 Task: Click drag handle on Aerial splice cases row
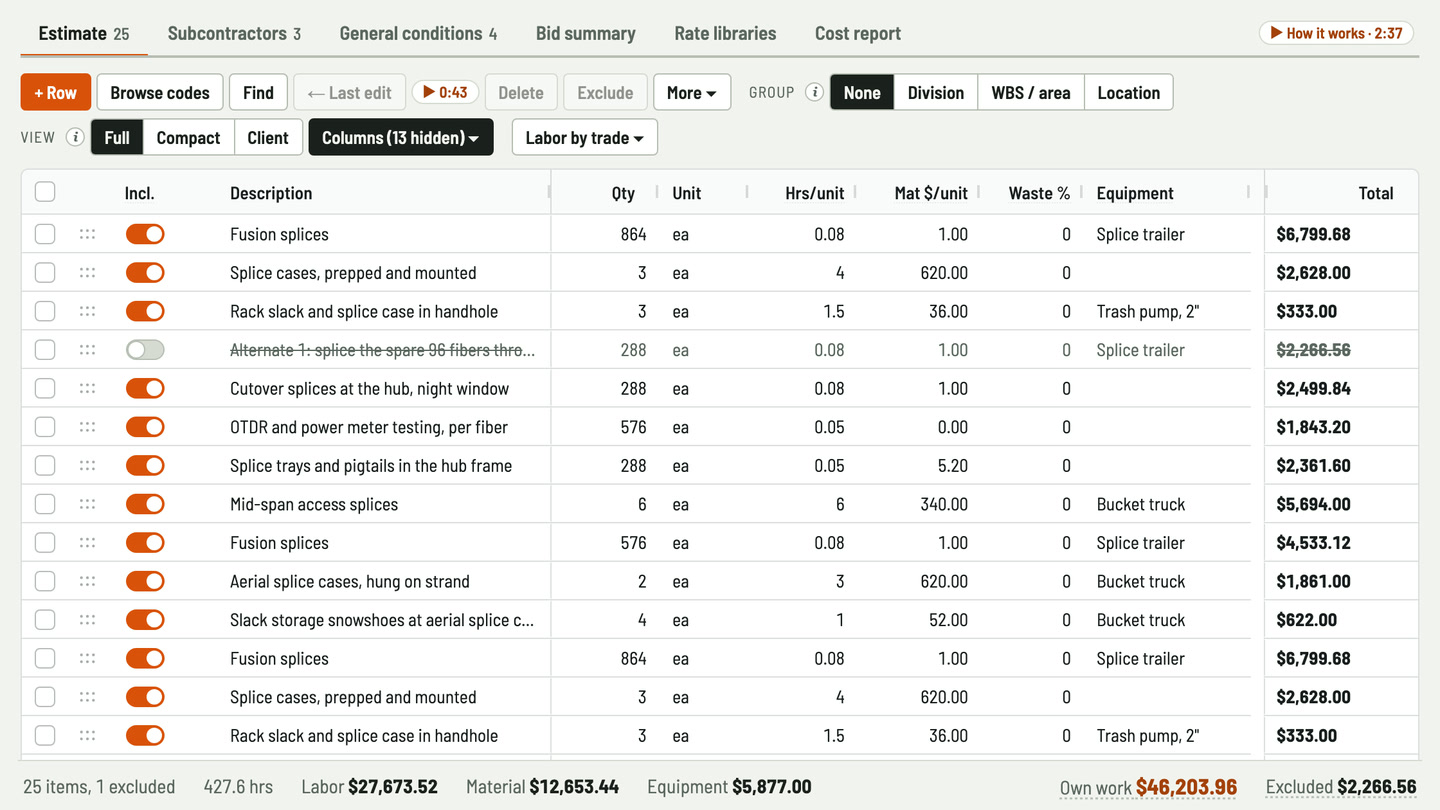point(87,581)
